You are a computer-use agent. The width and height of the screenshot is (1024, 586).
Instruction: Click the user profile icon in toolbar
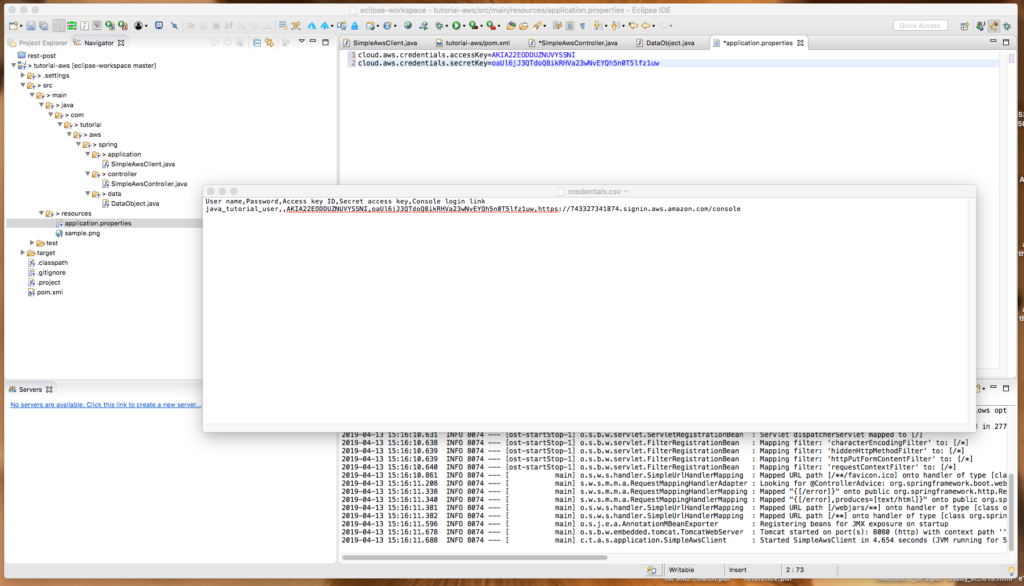tap(138, 25)
